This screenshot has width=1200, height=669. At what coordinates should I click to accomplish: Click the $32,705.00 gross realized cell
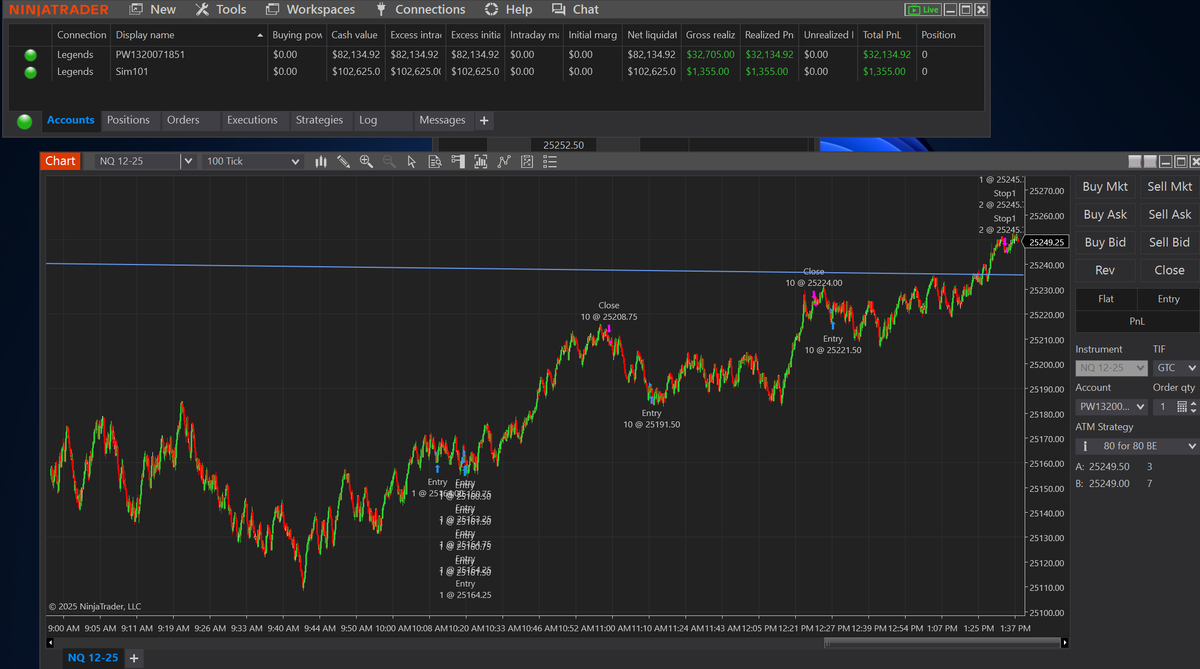coord(710,55)
